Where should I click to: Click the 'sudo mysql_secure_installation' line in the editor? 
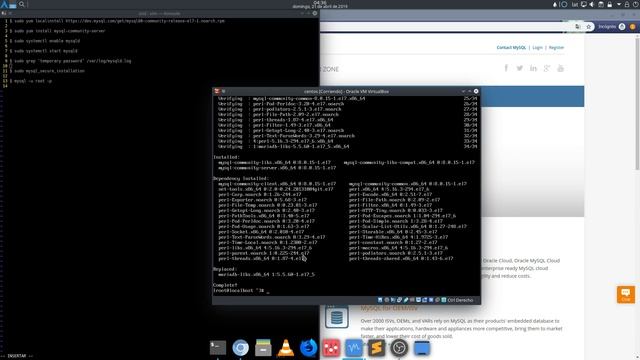coord(49,71)
